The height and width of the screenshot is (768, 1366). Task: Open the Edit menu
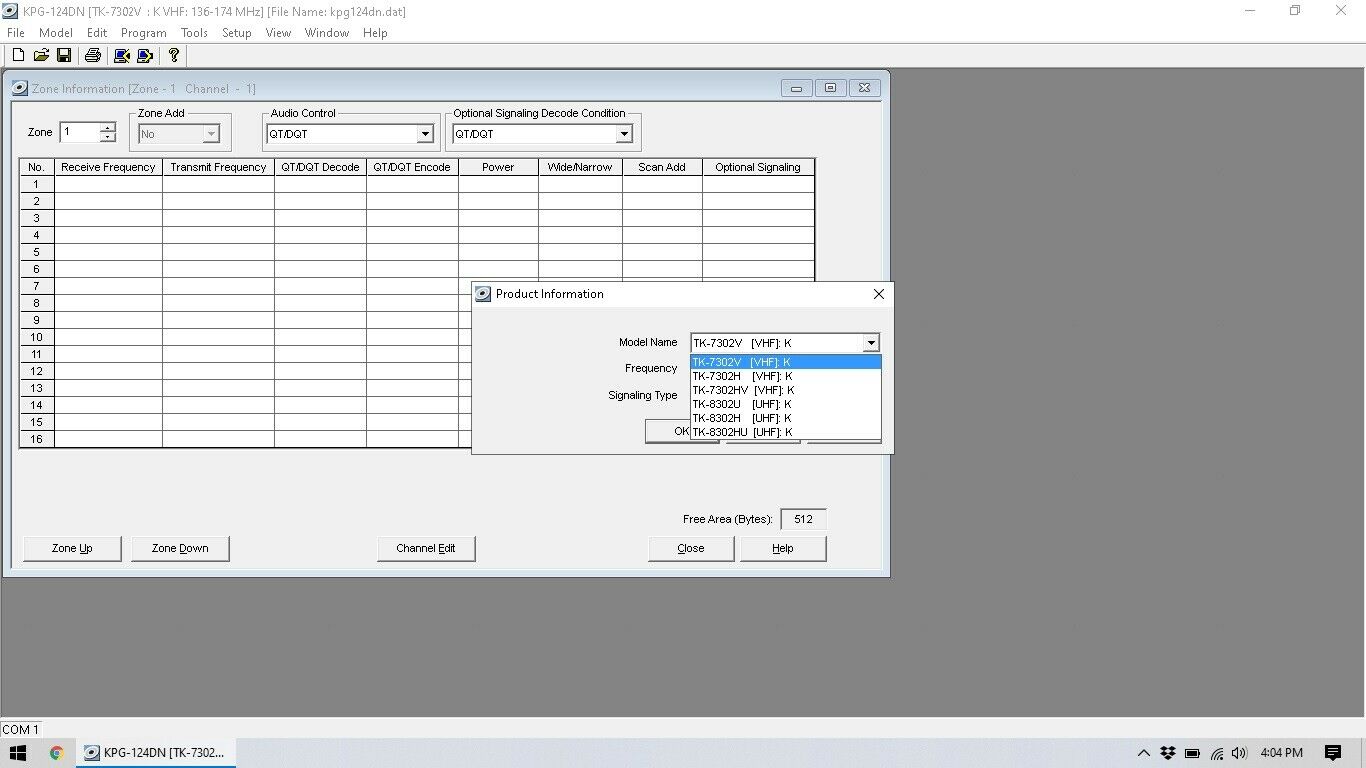tap(97, 33)
